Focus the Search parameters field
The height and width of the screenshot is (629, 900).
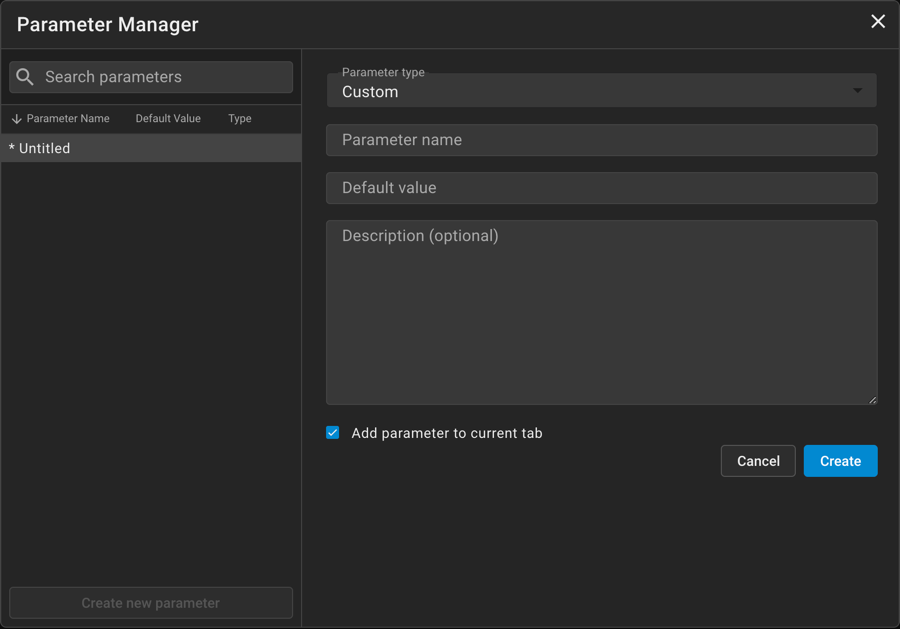point(160,77)
